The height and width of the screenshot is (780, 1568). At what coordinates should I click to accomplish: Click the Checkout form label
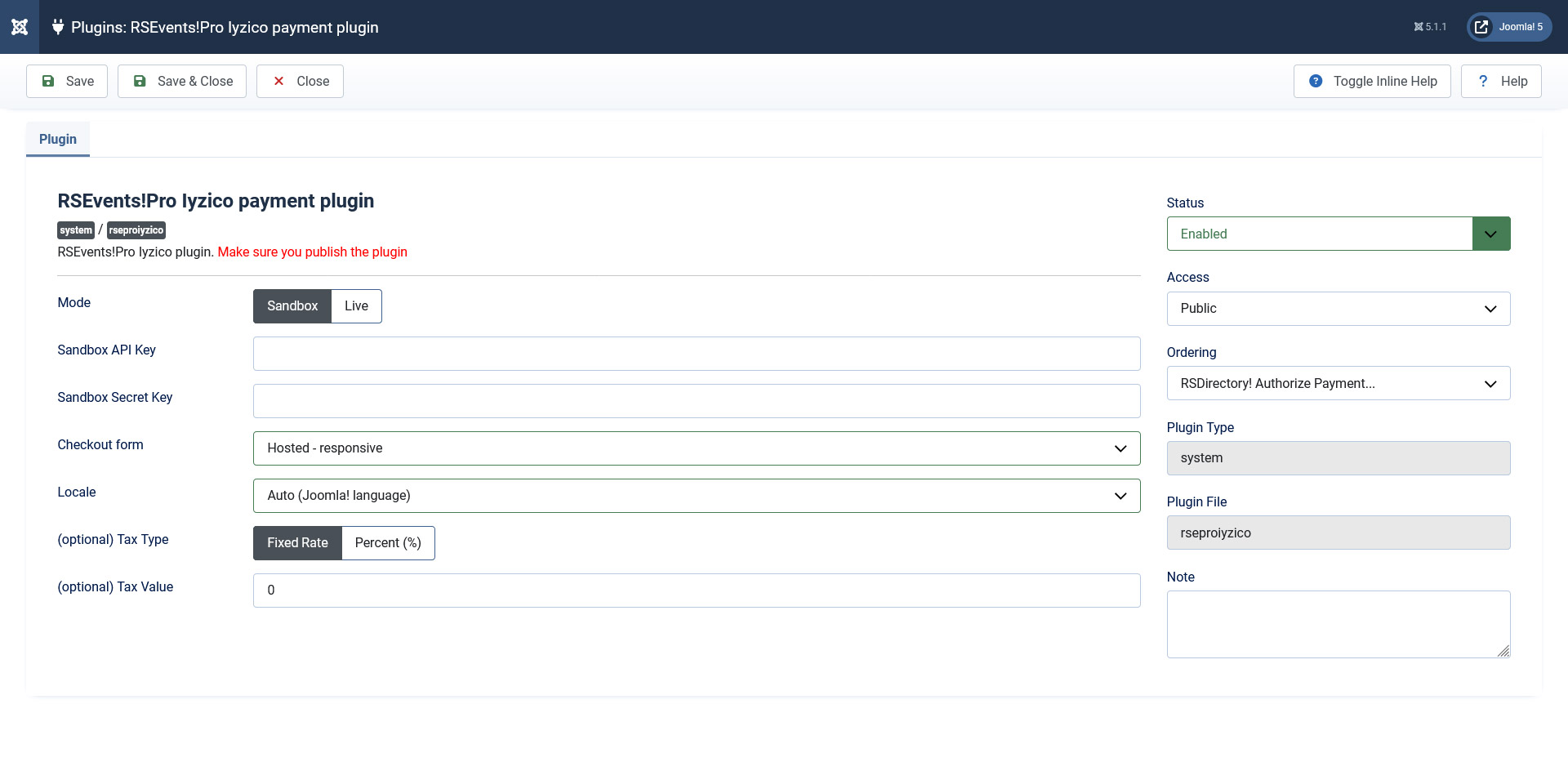click(x=100, y=444)
